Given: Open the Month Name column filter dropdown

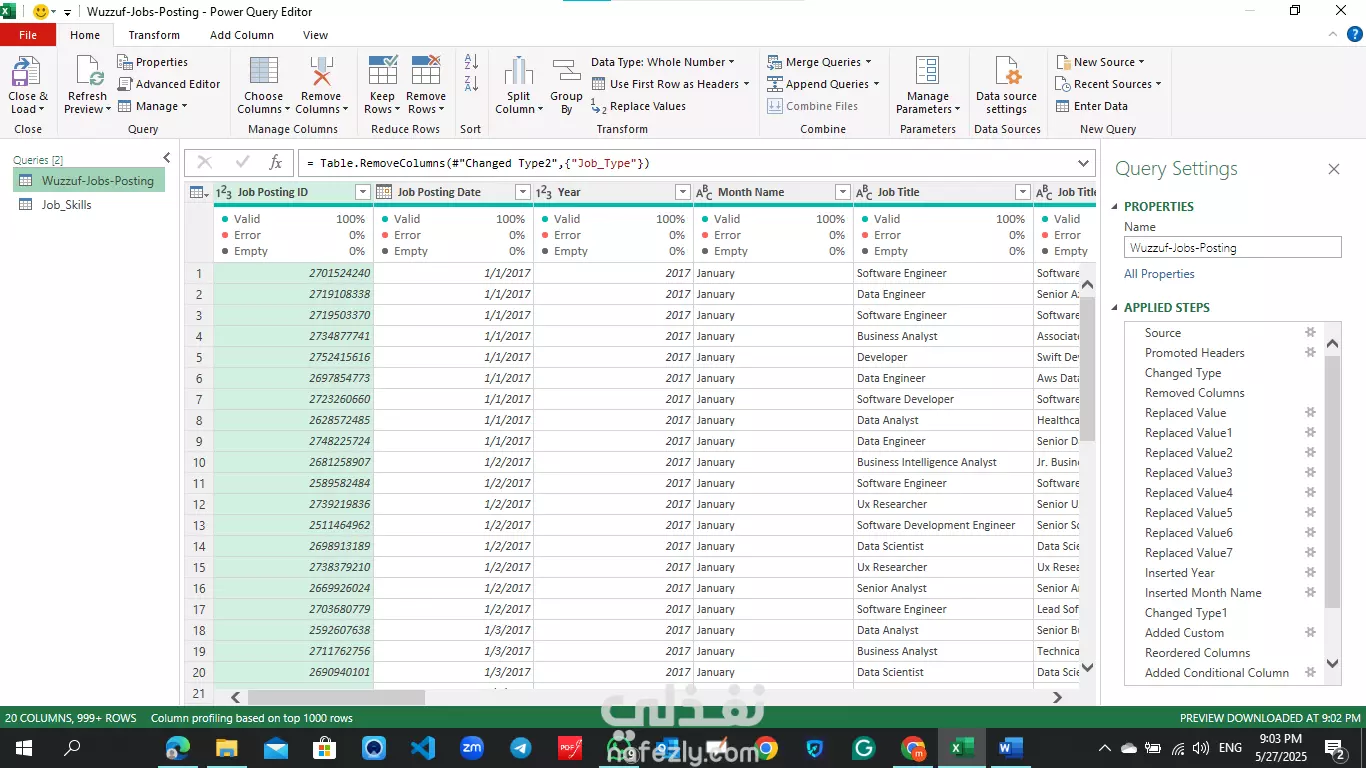Looking at the screenshot, I should click(x=843, y=192).
